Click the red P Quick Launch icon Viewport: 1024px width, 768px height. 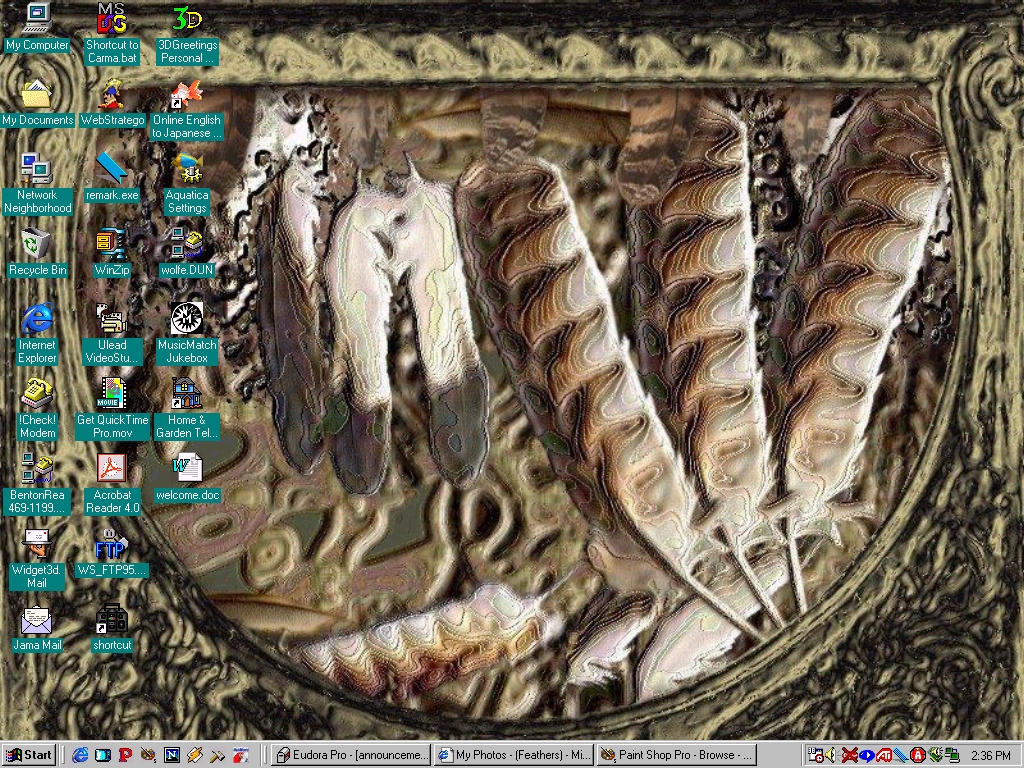(x=126, y=755)
